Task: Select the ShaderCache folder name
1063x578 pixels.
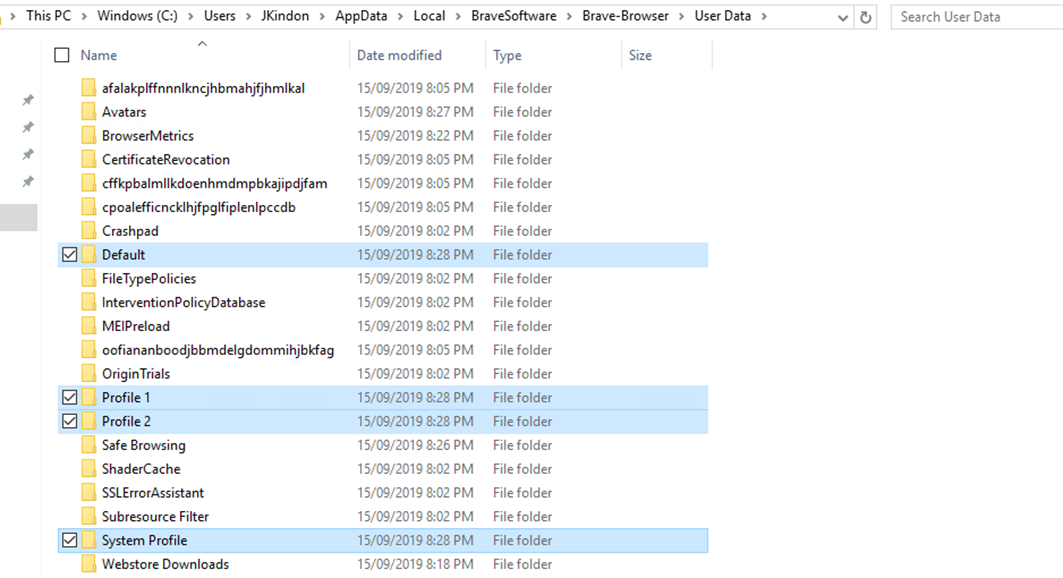Action: [x=141, y=469]
